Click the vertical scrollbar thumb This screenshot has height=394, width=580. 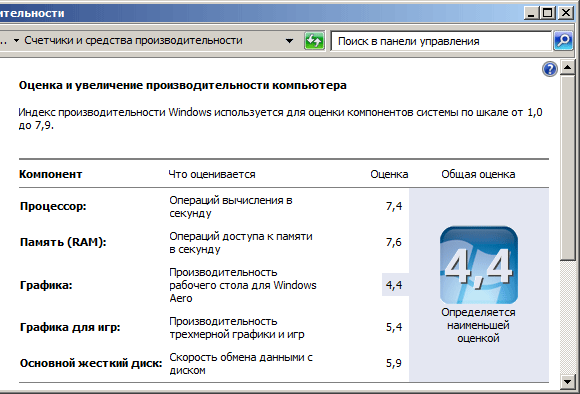coord(567,168)
